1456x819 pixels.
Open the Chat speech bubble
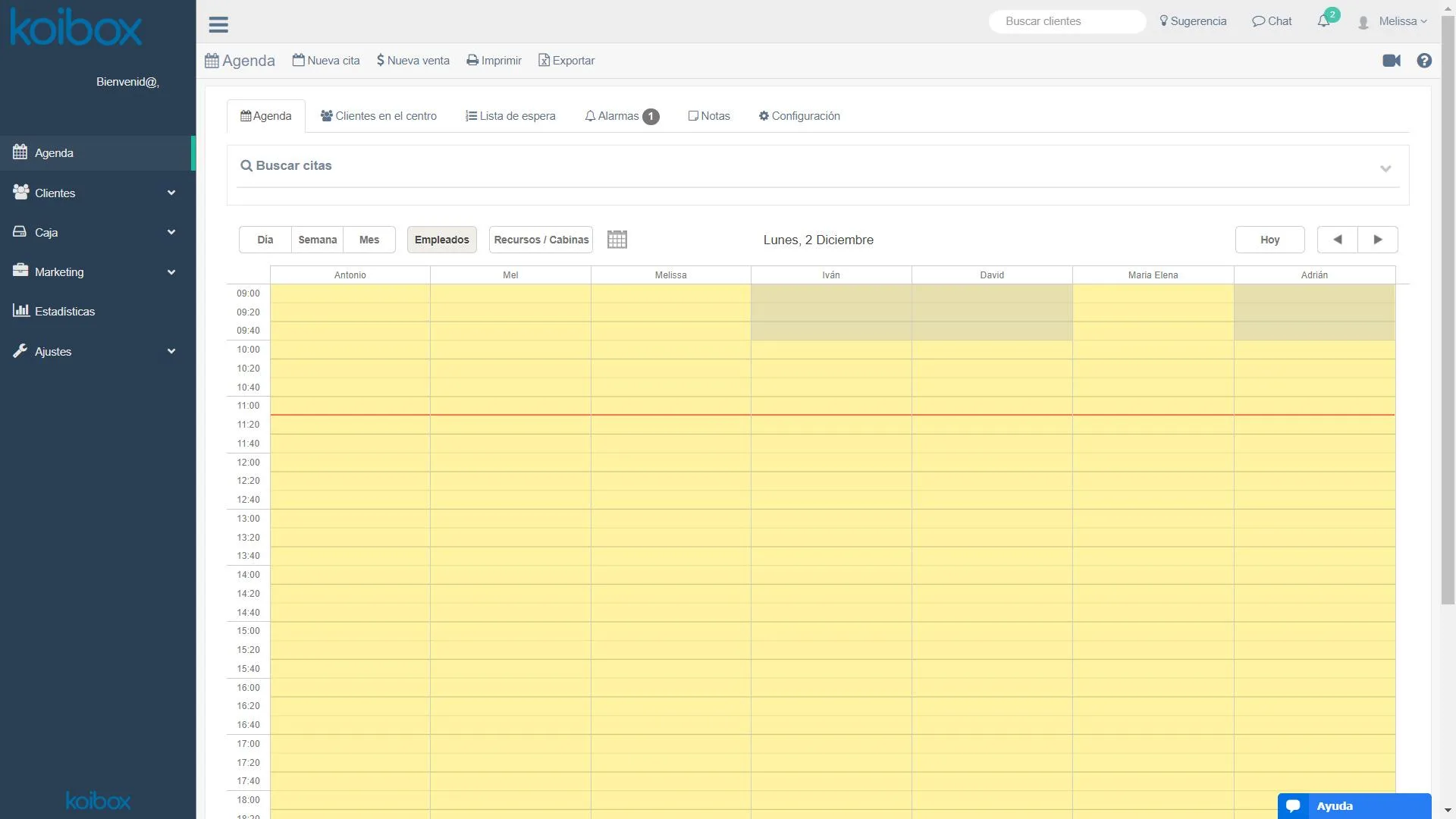pyautogui.click(x=1272, y=21)
